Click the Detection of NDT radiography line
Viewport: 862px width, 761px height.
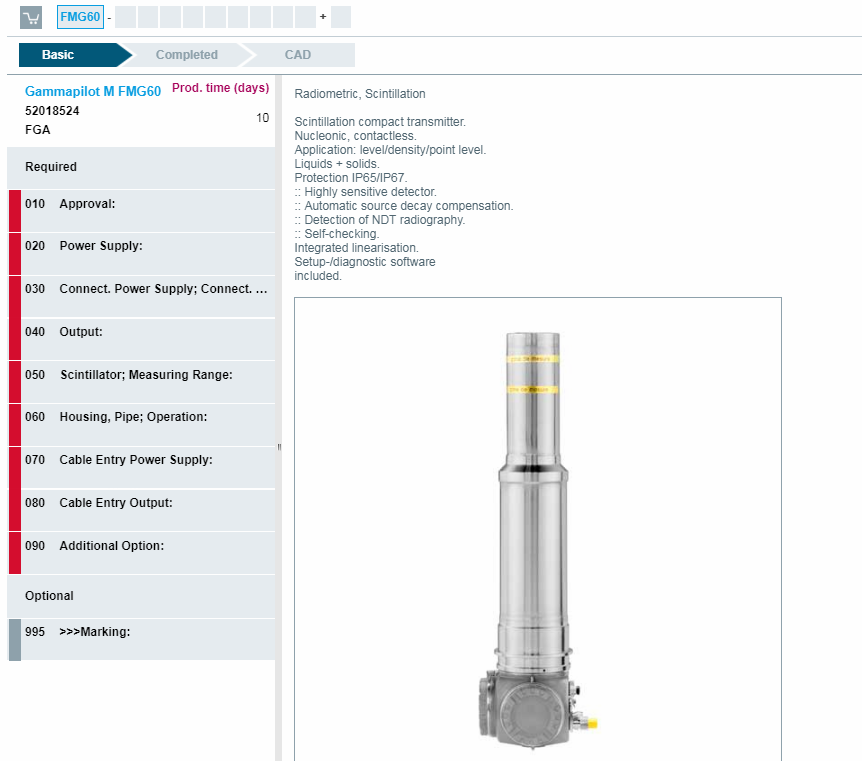pyautogui.click(x=380, y=220)
